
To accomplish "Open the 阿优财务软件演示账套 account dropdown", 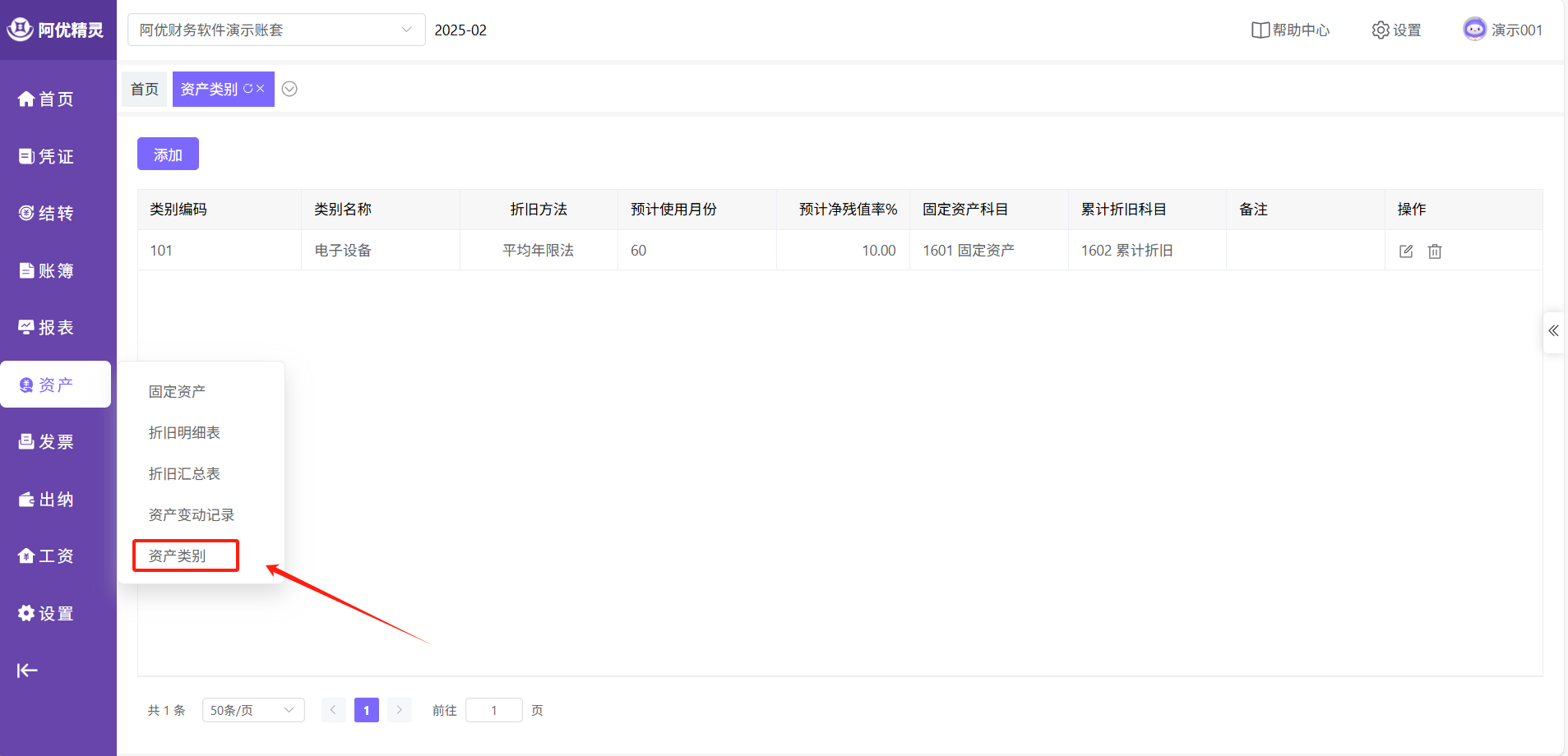I will (x=275, y=30).
